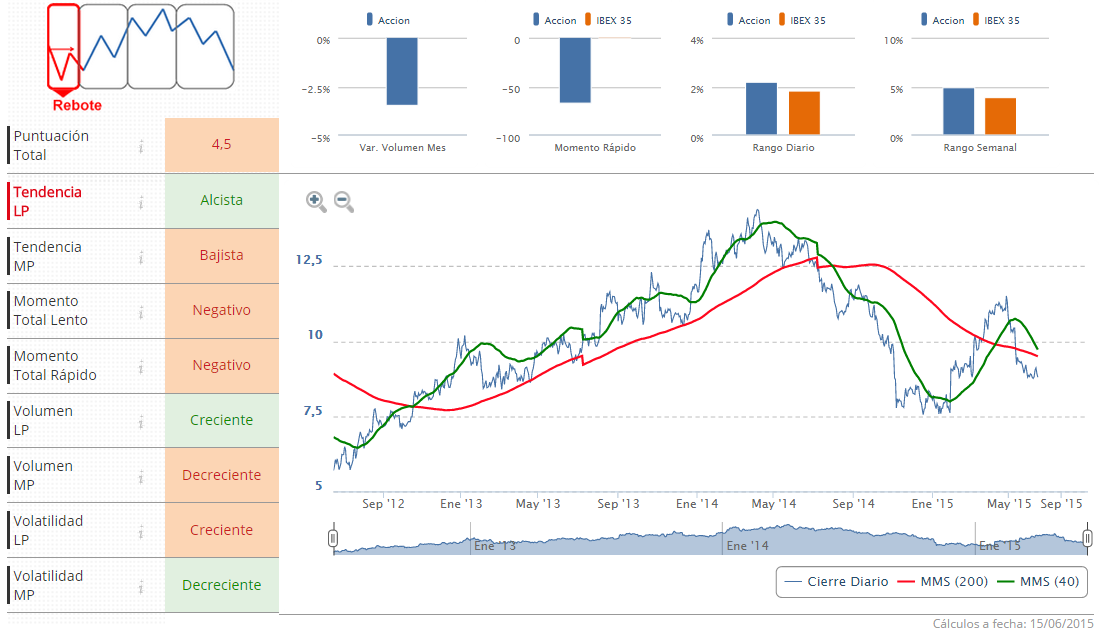Toggle IBEX 35 legend in Rango Diario chart
Viewport: 1101px width, 637px height.
801,20
